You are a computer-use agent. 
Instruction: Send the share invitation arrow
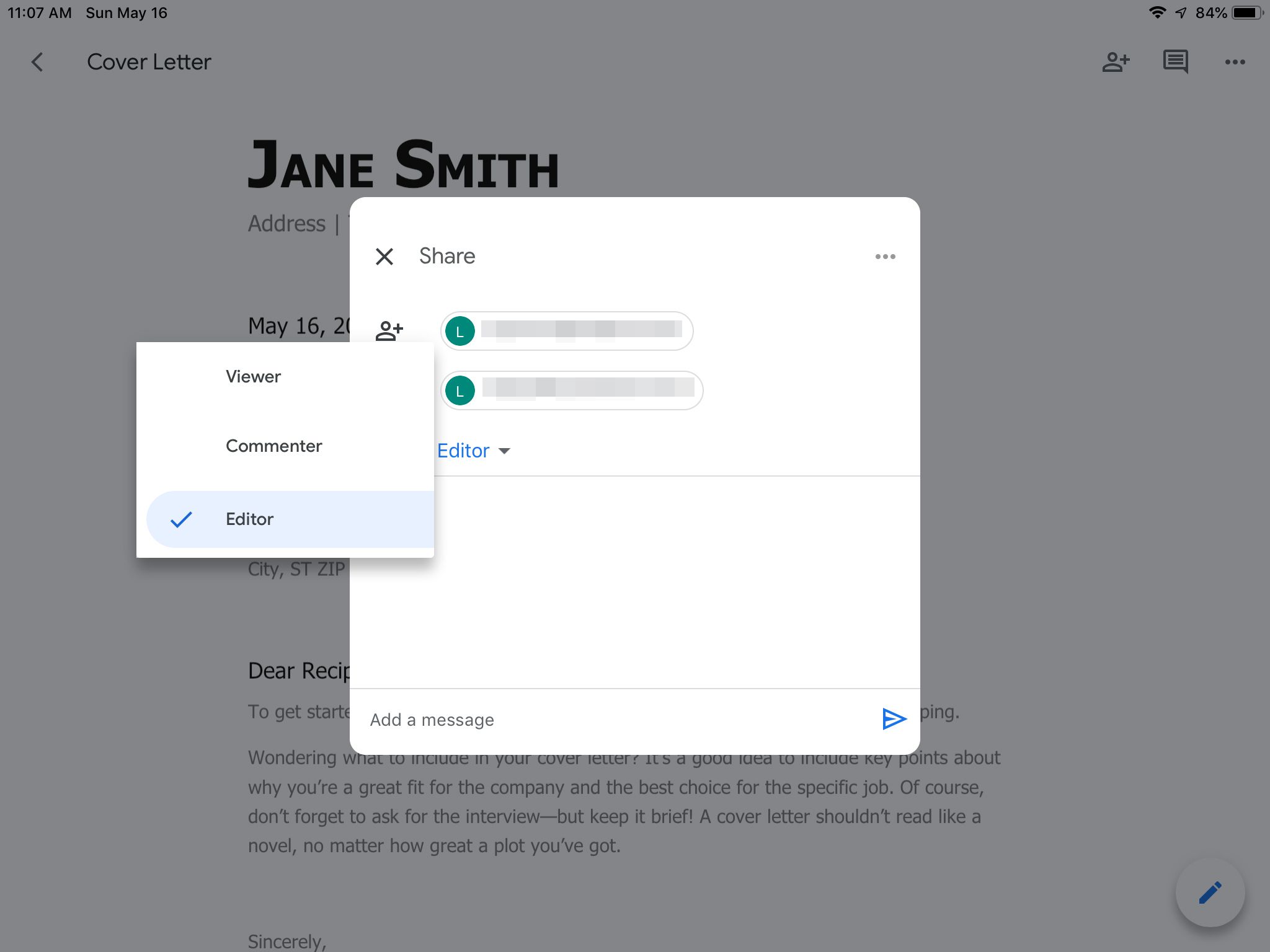pos(894,719)
